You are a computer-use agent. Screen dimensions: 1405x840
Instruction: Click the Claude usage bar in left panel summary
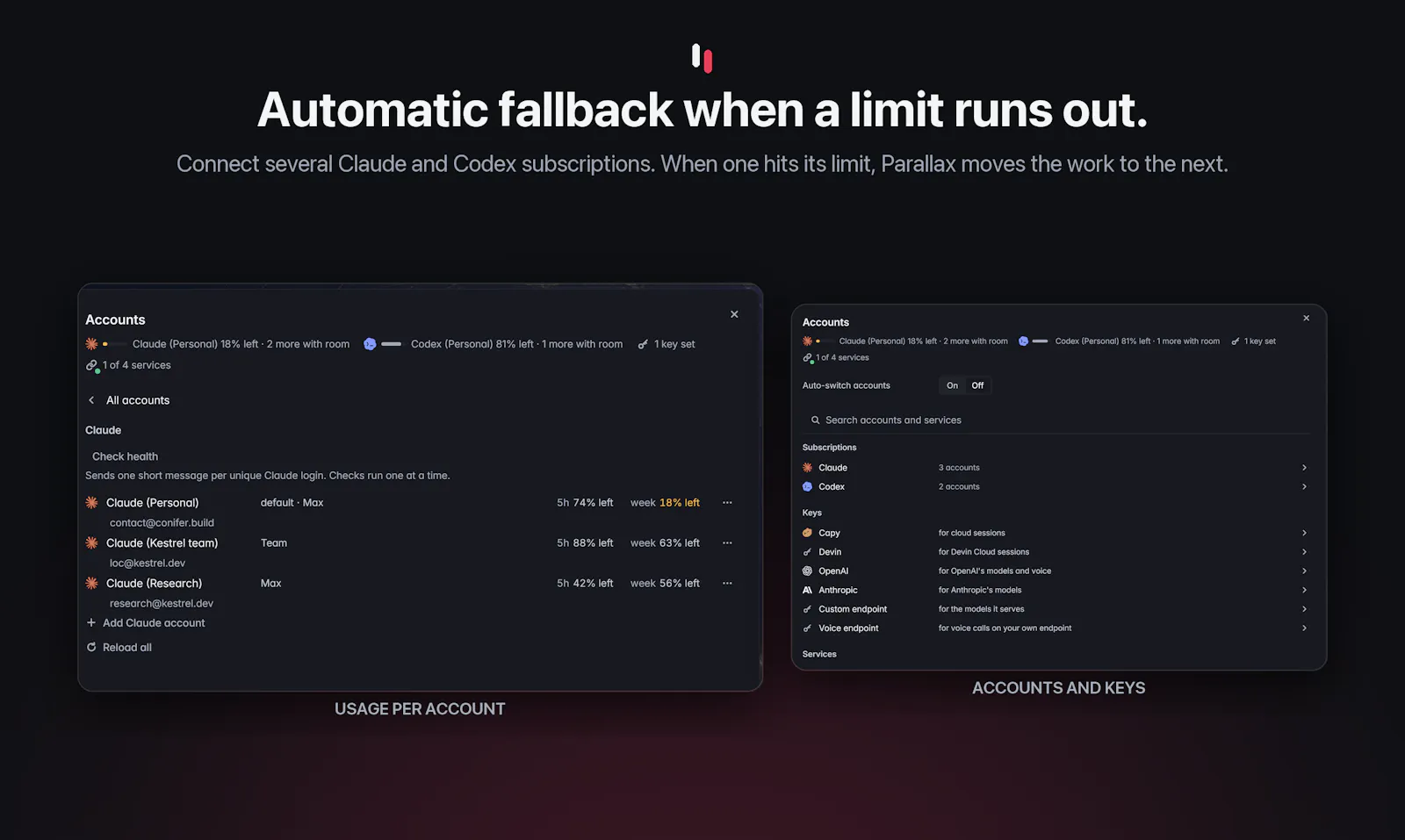click(x=114, y=344)
